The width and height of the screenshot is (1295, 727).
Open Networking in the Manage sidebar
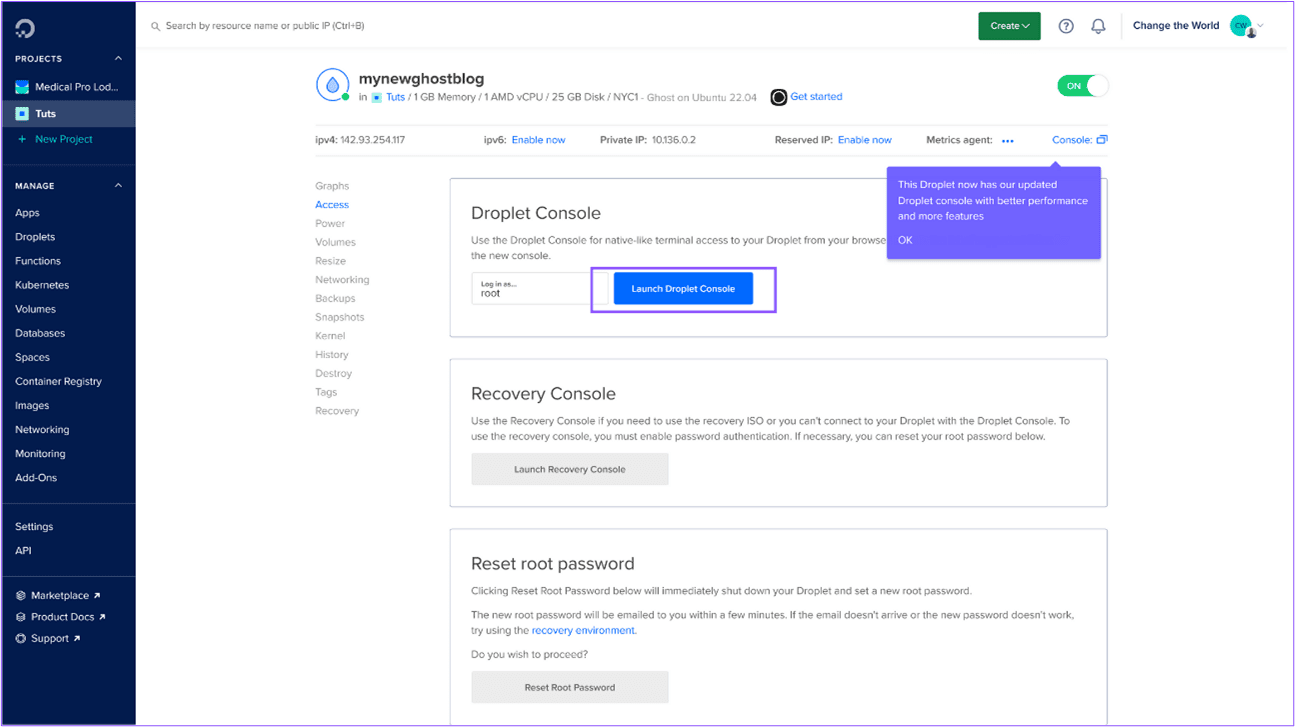pyautogui.click(x=42, y=429)
